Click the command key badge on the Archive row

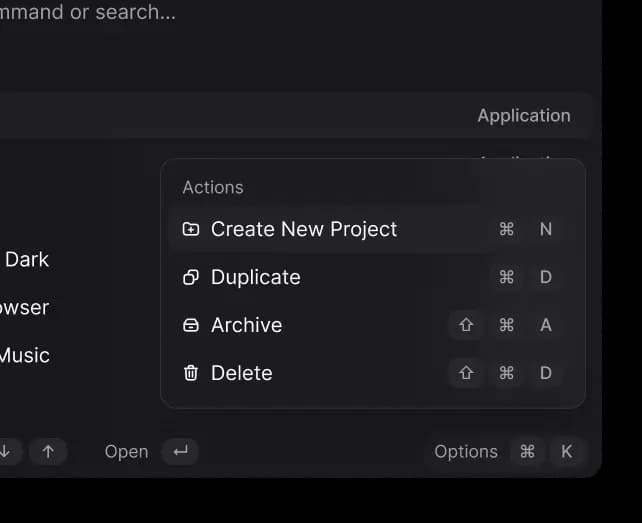[x=506, y=325]
